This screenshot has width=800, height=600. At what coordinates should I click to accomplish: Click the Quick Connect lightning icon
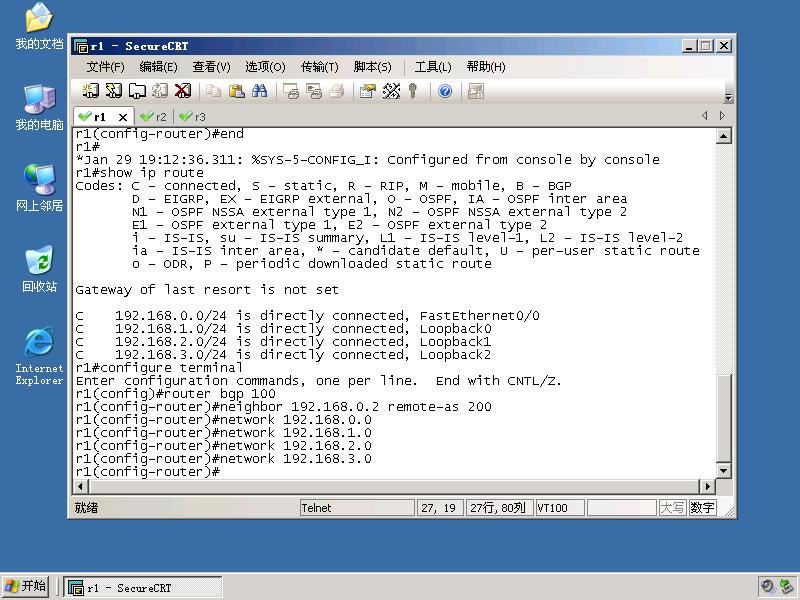[x=113, y=91]
